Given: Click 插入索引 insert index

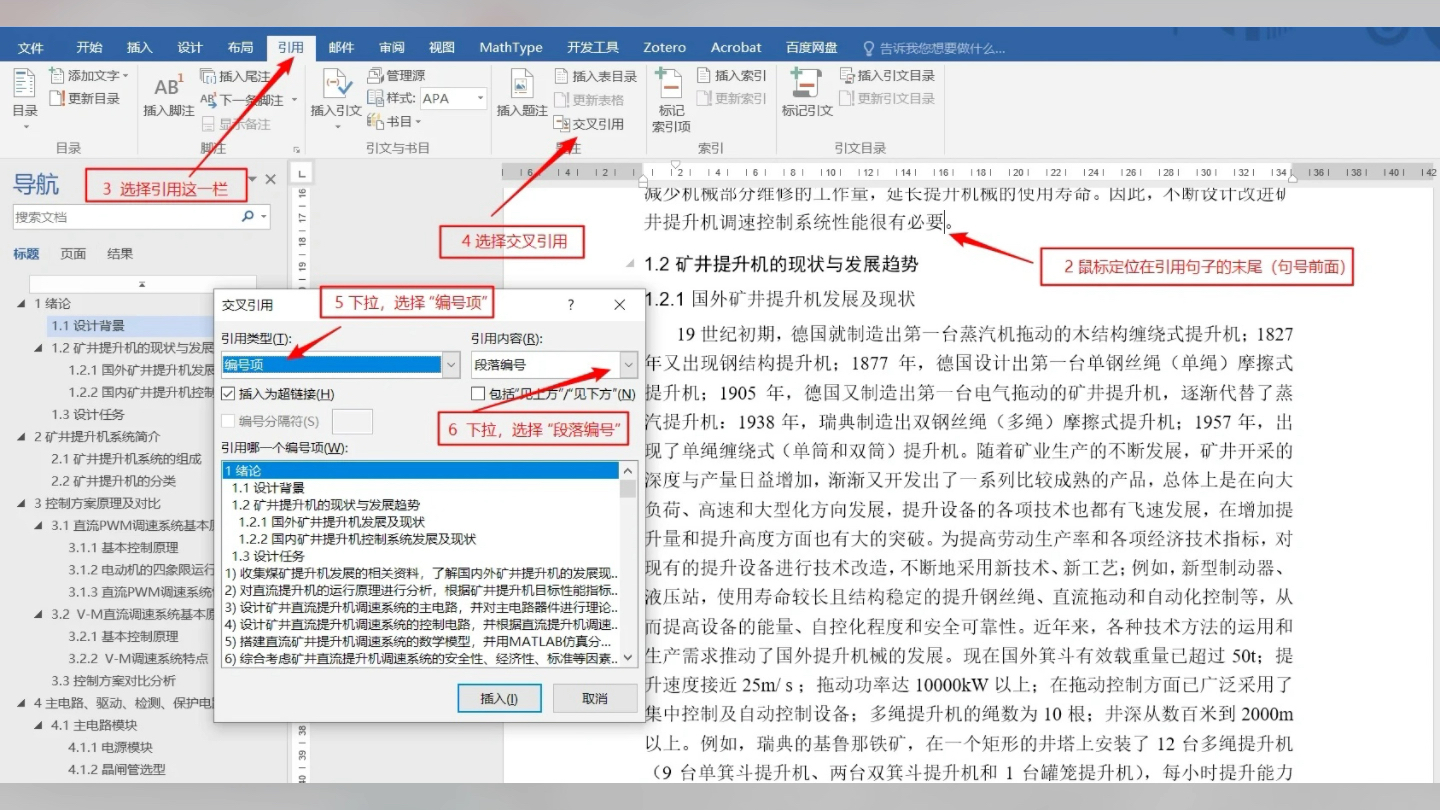Looking at the screenshot, I should (732, 76).
